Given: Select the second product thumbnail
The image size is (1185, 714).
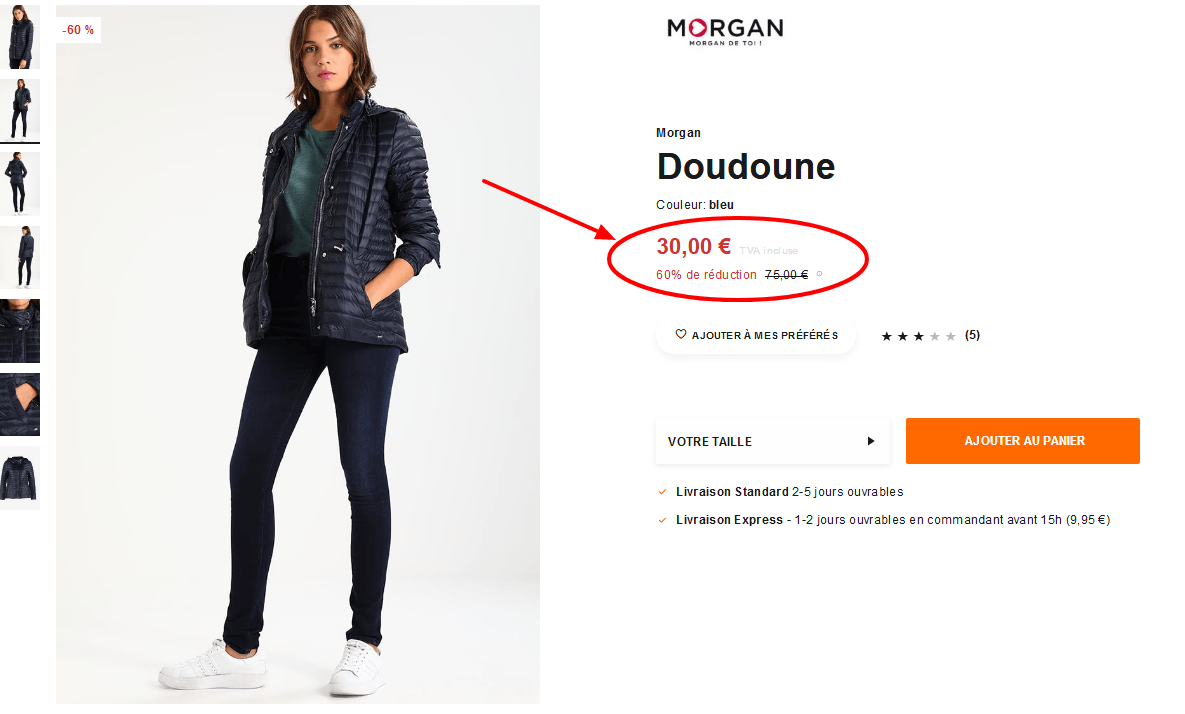Looking at the screenshot, I should pyautogui.click(x=20, y=110).
